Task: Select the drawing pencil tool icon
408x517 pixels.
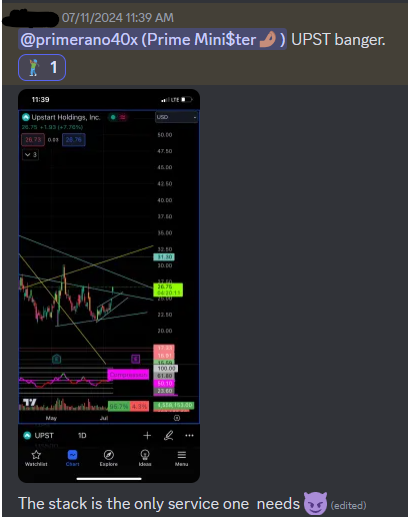Action: click(169, 435)
